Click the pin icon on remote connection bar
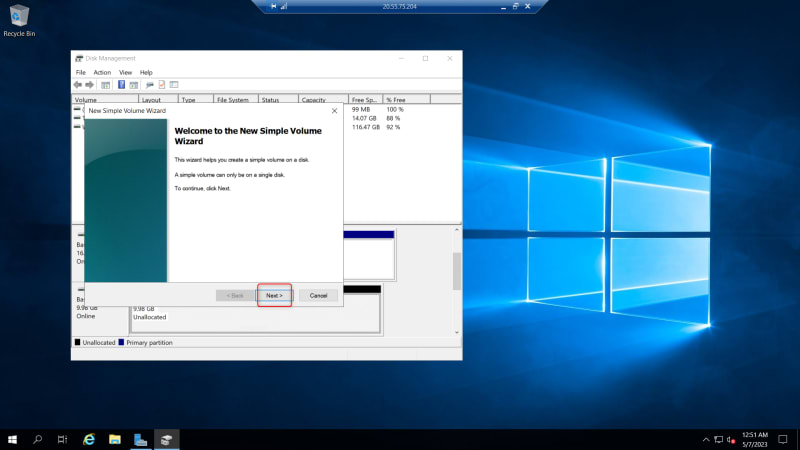The height and width of the screenshot is (450, 800). click(x=273, y=6)
